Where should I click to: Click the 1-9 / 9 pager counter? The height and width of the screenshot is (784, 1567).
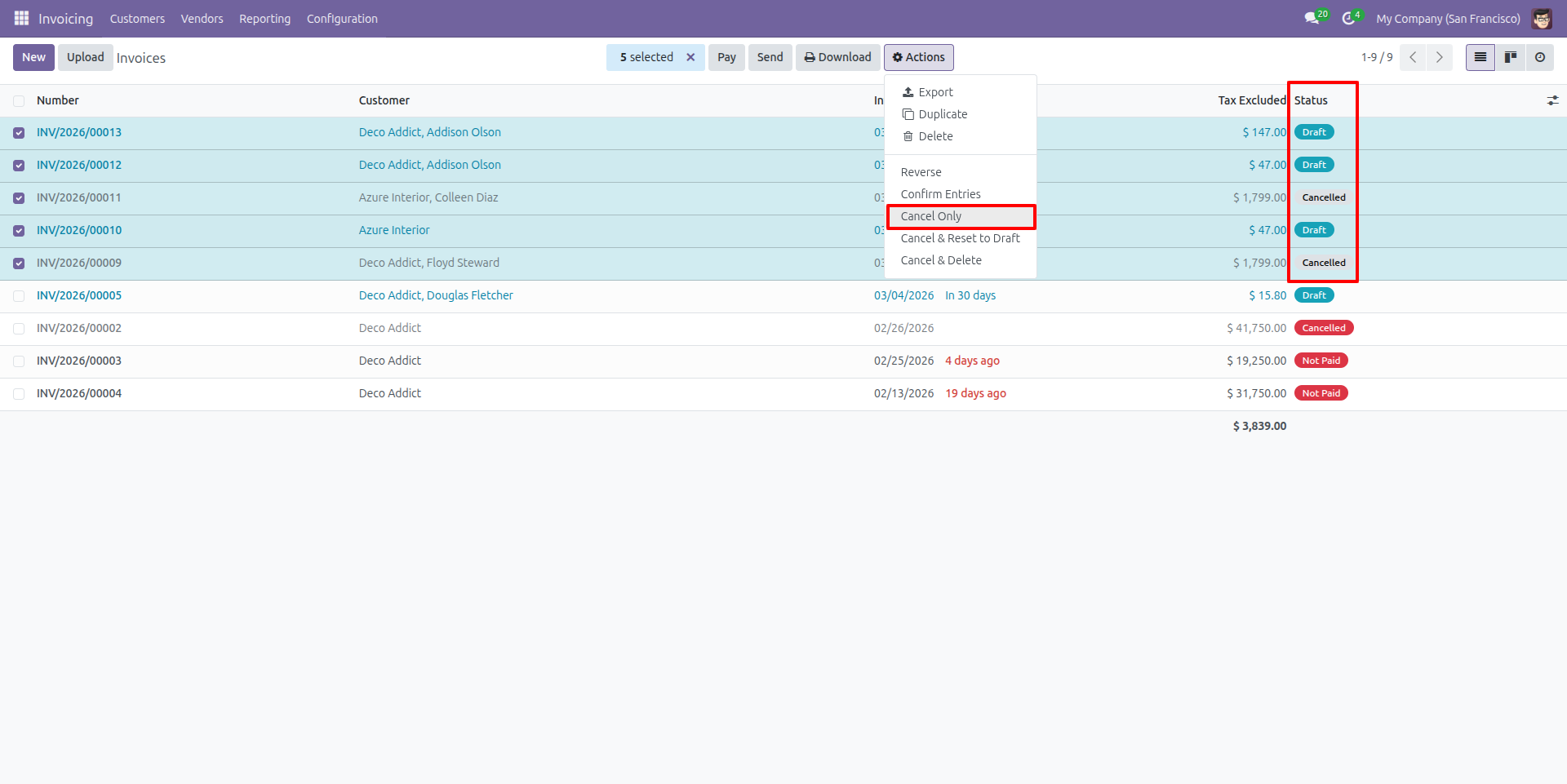(x=1377, y=57)
